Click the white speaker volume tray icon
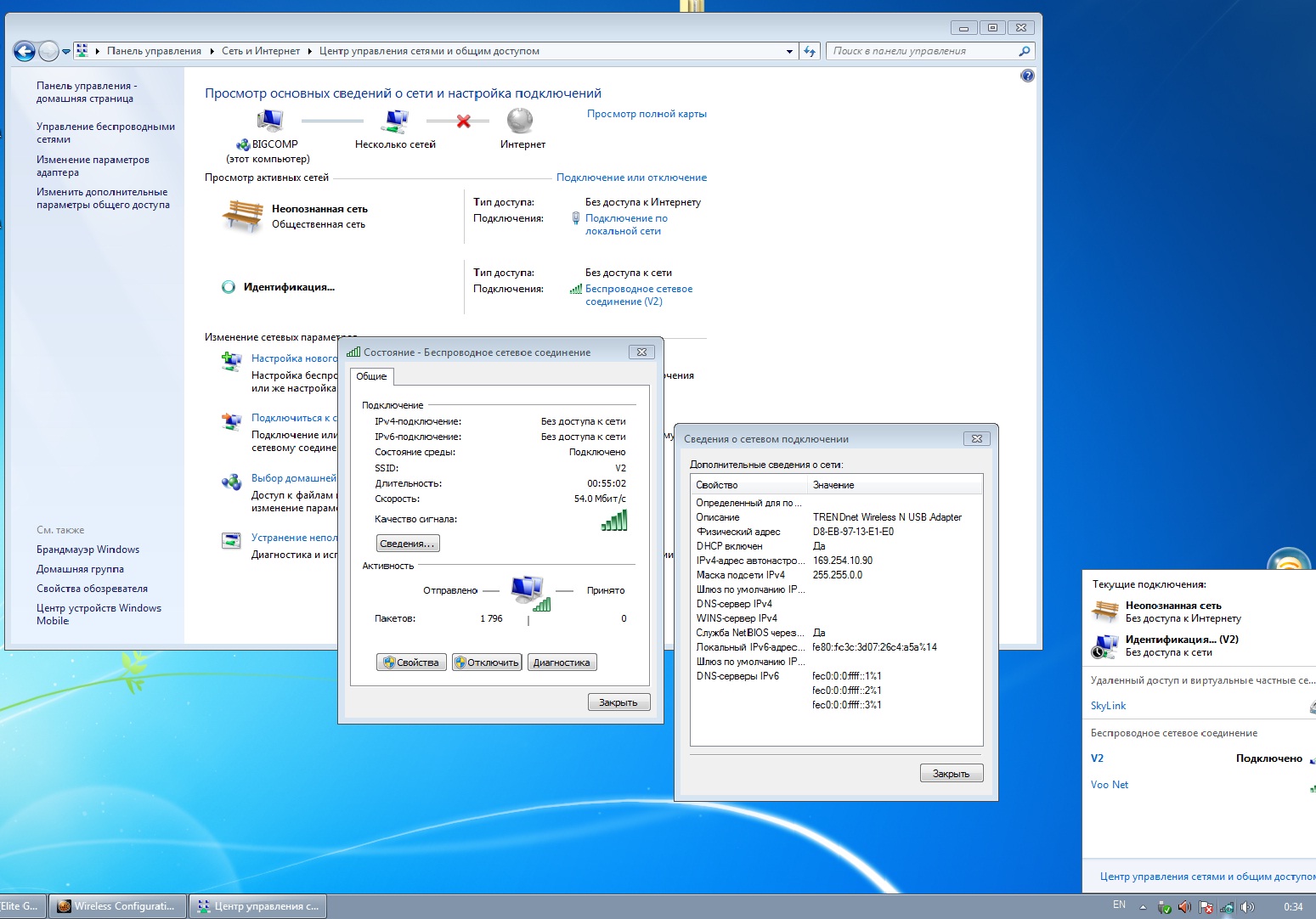The width and height of the screenshot is (1316, 919). pyautogui.click(x=1247, y=907)
